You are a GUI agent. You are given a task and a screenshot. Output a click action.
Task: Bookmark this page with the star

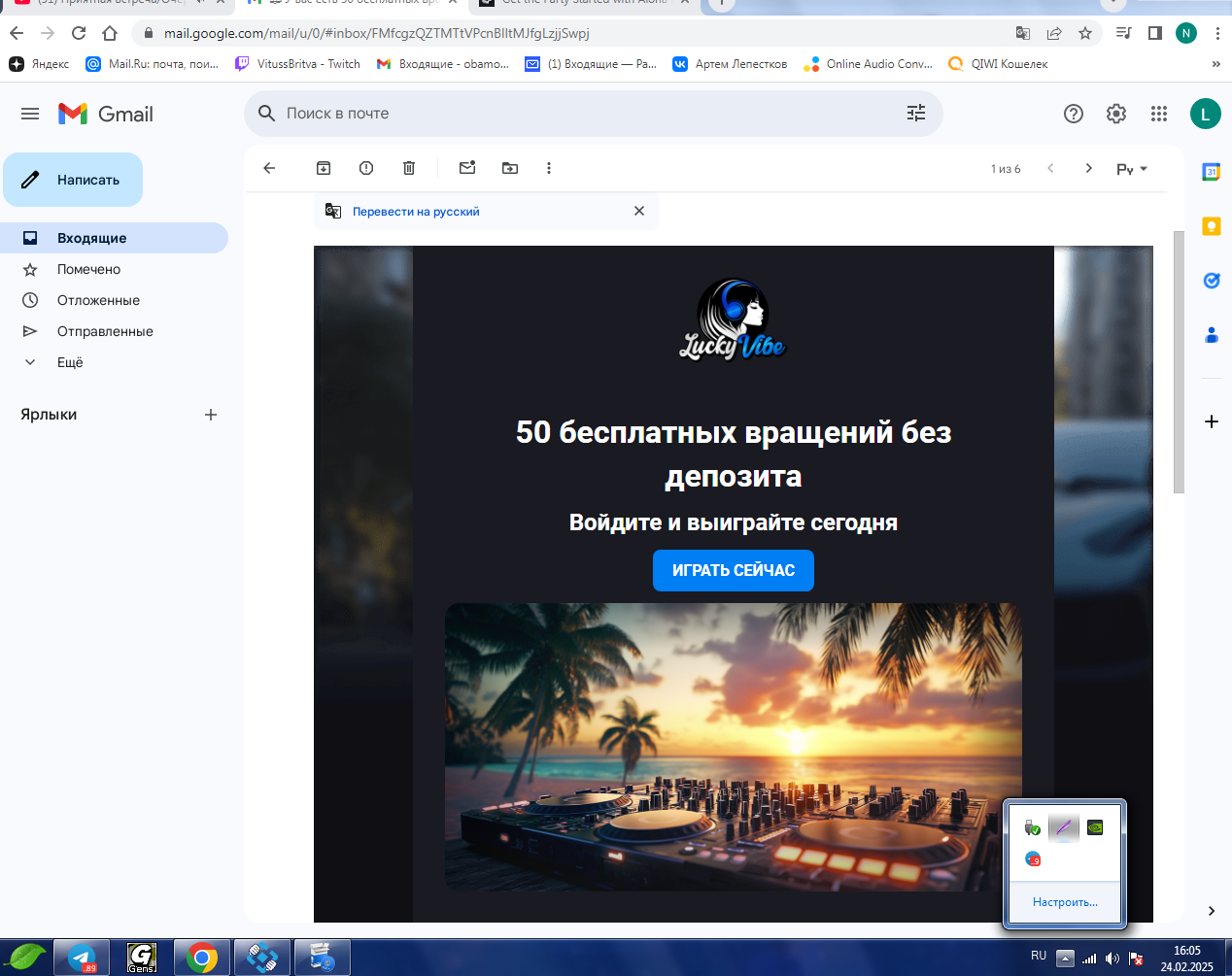pyautogui.click(x=1085, y=33)
